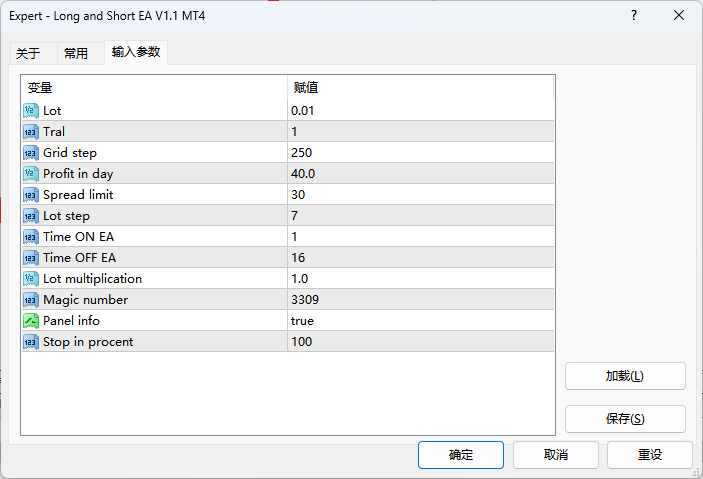
Task: Click the icon beside Time OFF EA
Action: (30, 258)
